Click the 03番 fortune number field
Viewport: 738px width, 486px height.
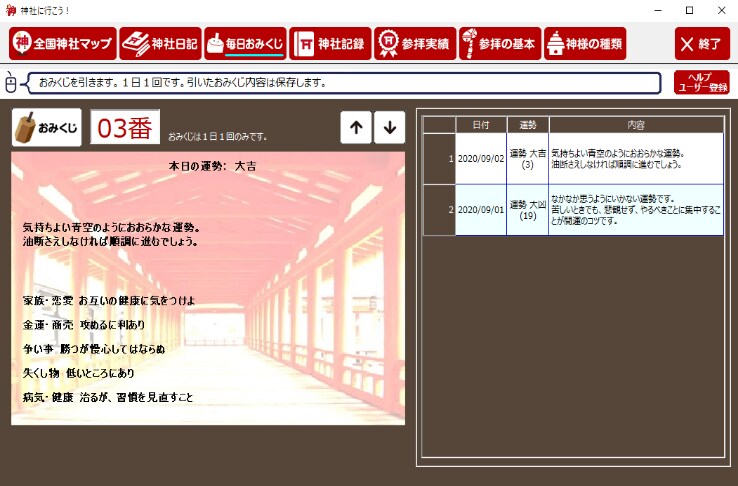pyautogui.click(x=125, y=128)
